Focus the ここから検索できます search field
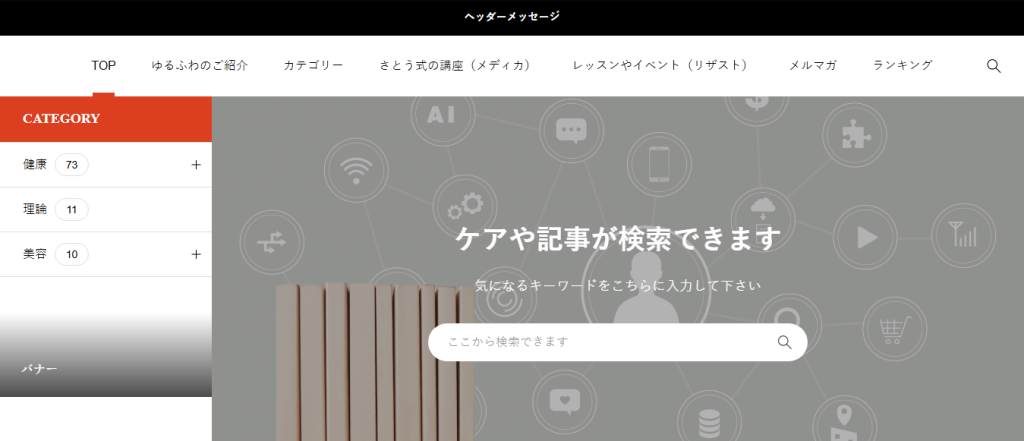 [600, 342]
